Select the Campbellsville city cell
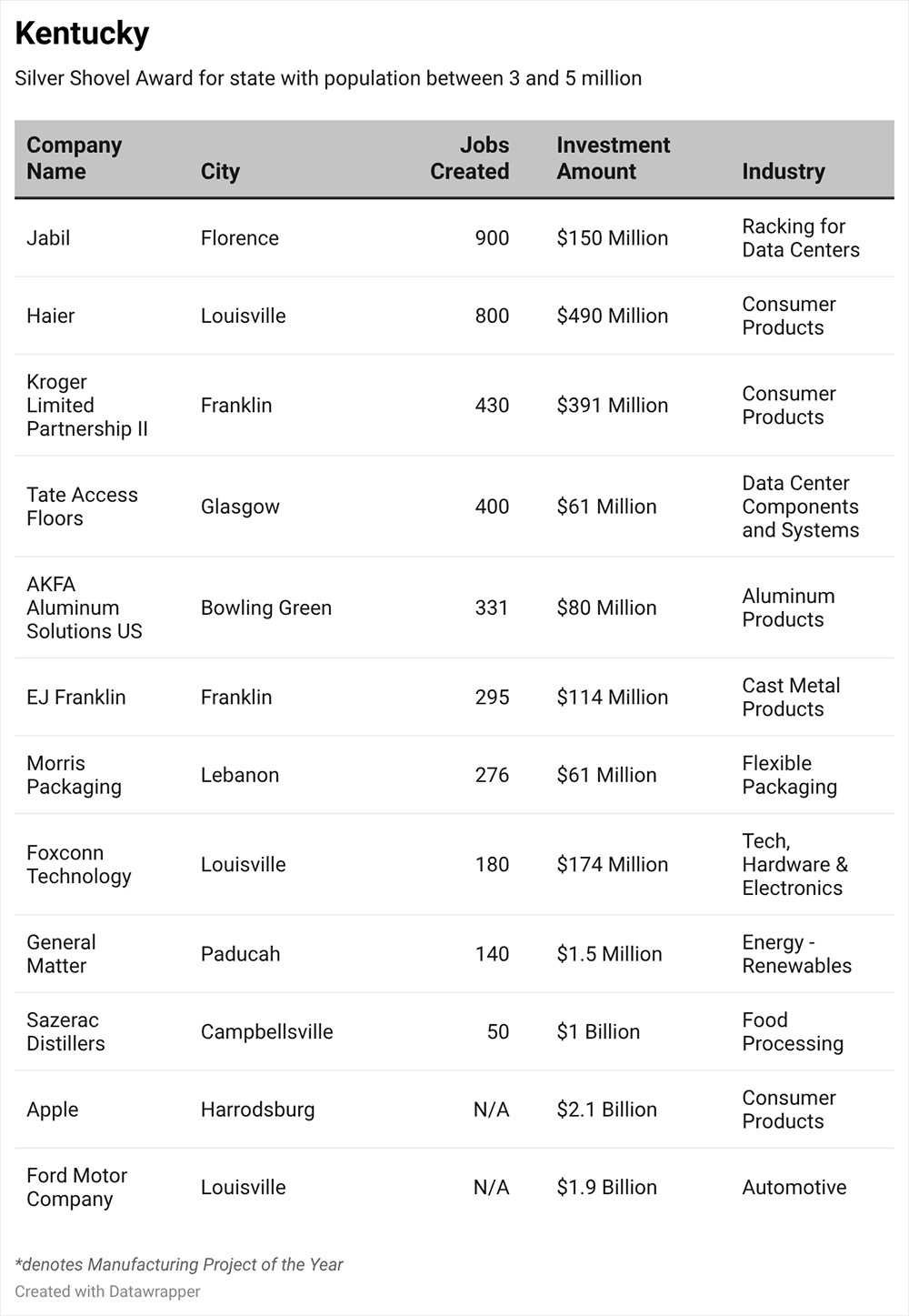Viewport: 909px width, 1316px height. [267, 1031]
